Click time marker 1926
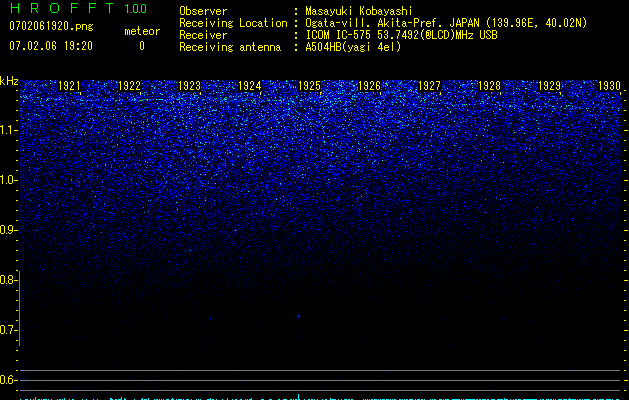 (369, 86)
